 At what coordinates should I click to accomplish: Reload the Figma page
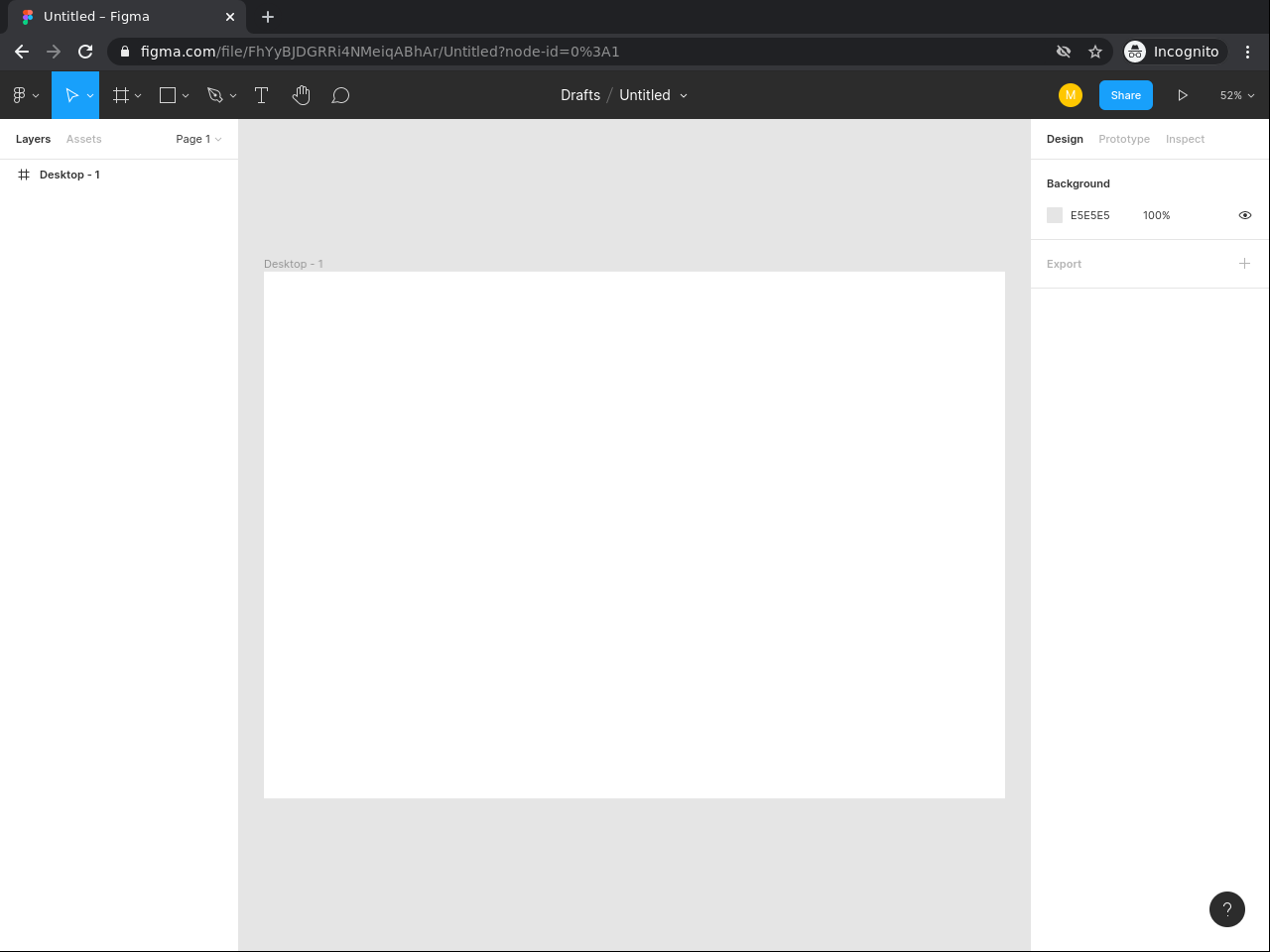(85, 52)
